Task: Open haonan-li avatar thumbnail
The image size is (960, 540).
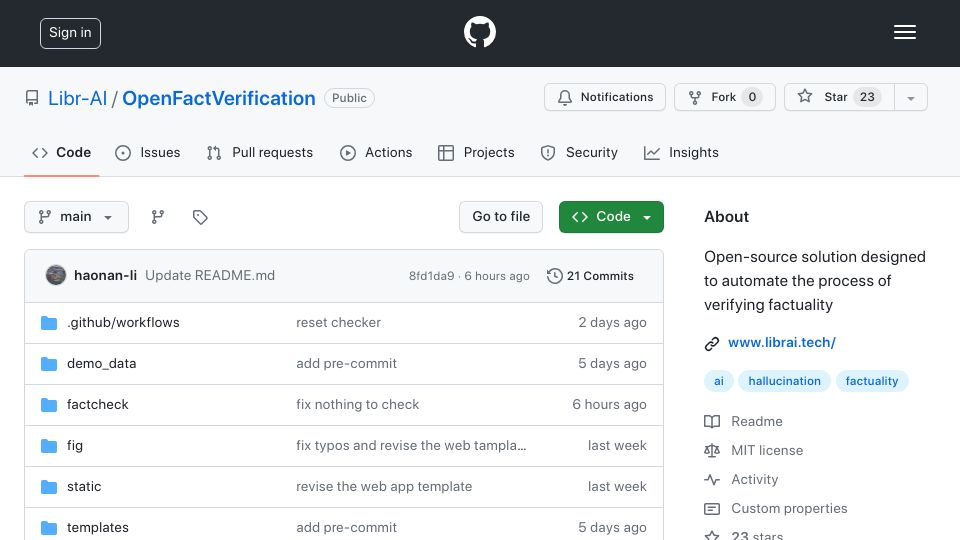Action: tap(56, 276)
